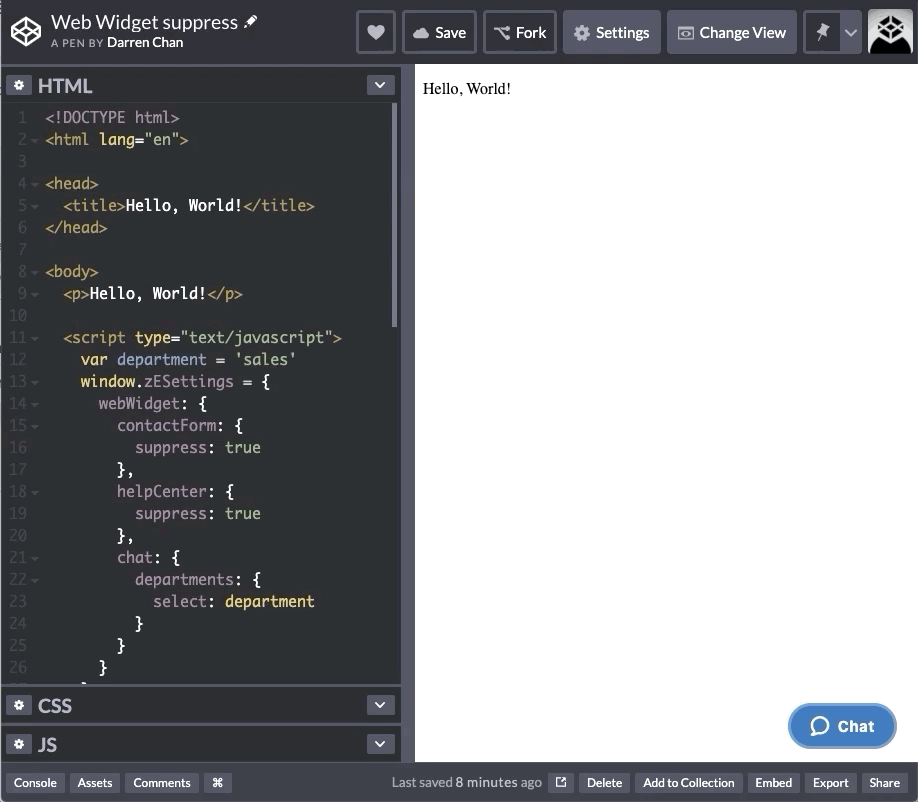The width and height of the screenshot is (918, 802).
Task: Edit pen title with pencil icon
Action: tap(251, 22)
